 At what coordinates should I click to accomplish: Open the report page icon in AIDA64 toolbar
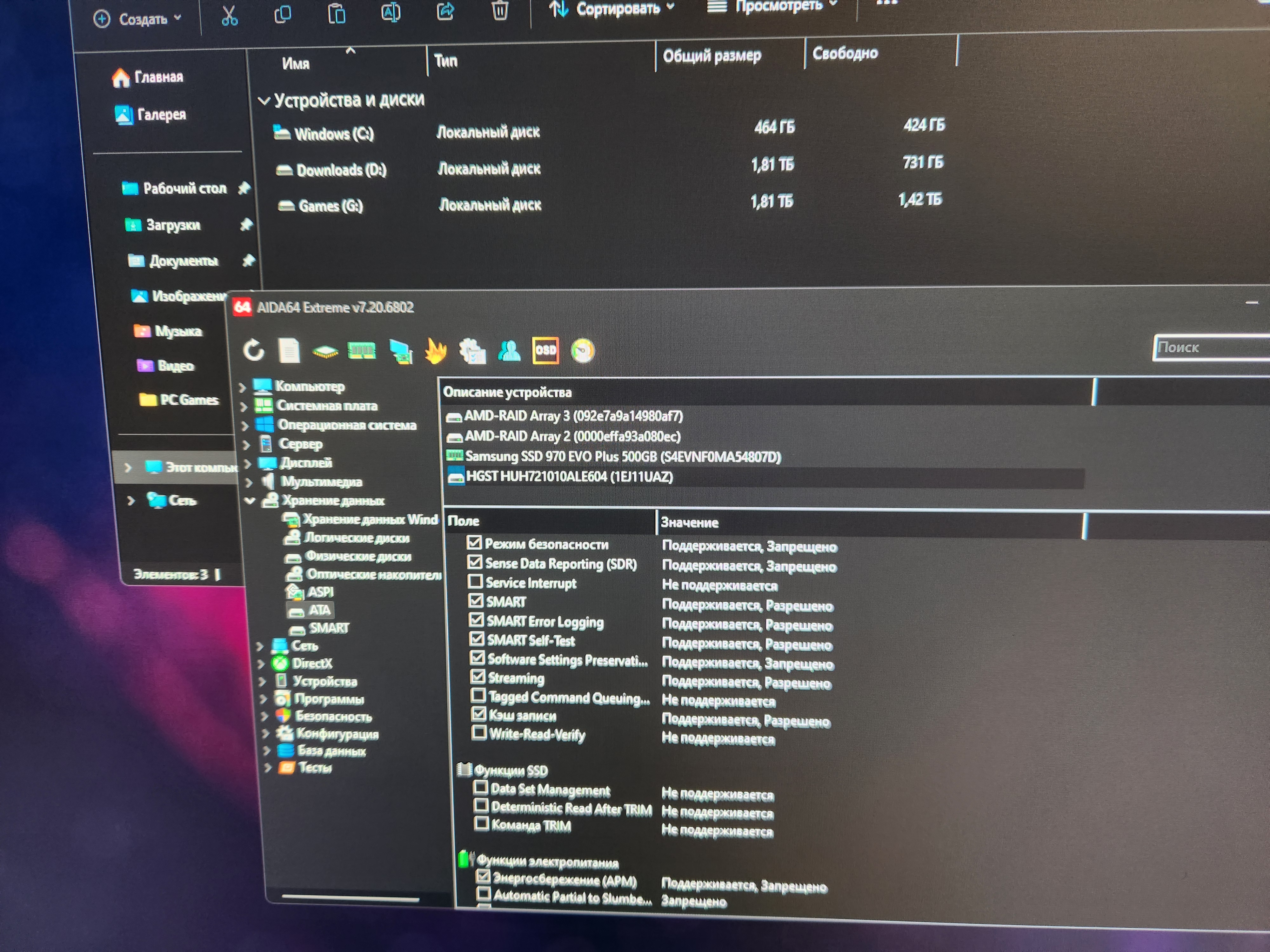(289, 350)
